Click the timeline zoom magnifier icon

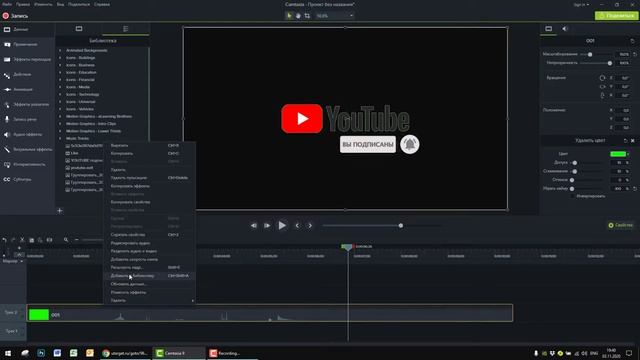[66, 240]
